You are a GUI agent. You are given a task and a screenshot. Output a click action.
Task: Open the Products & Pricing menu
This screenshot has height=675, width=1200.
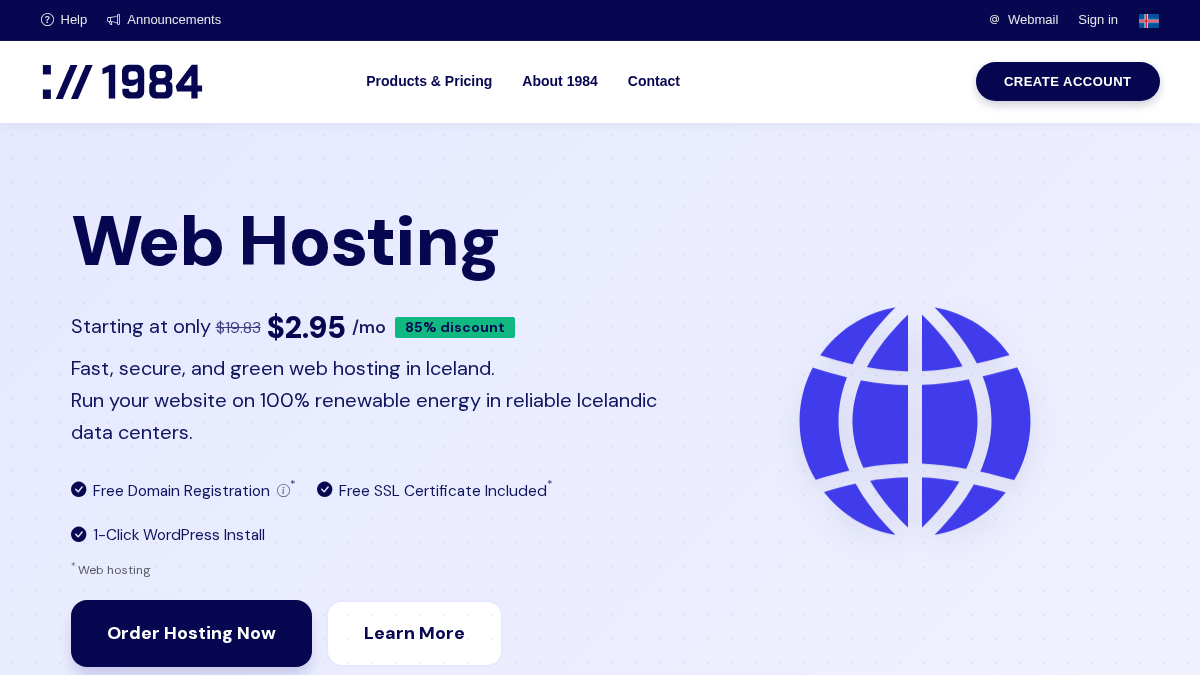coord(429,81)
